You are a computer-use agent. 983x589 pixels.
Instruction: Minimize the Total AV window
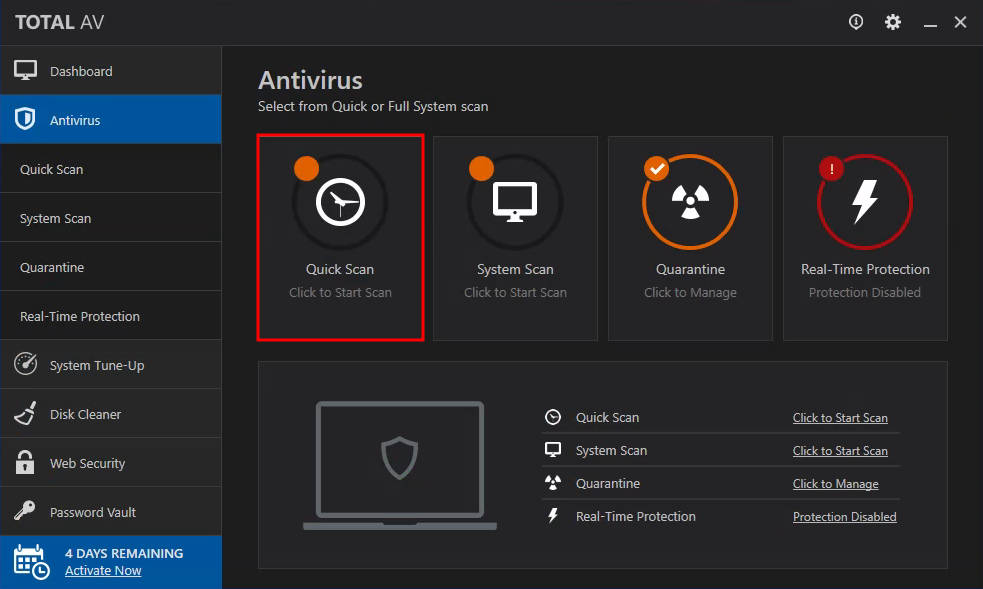coord(930,26)
